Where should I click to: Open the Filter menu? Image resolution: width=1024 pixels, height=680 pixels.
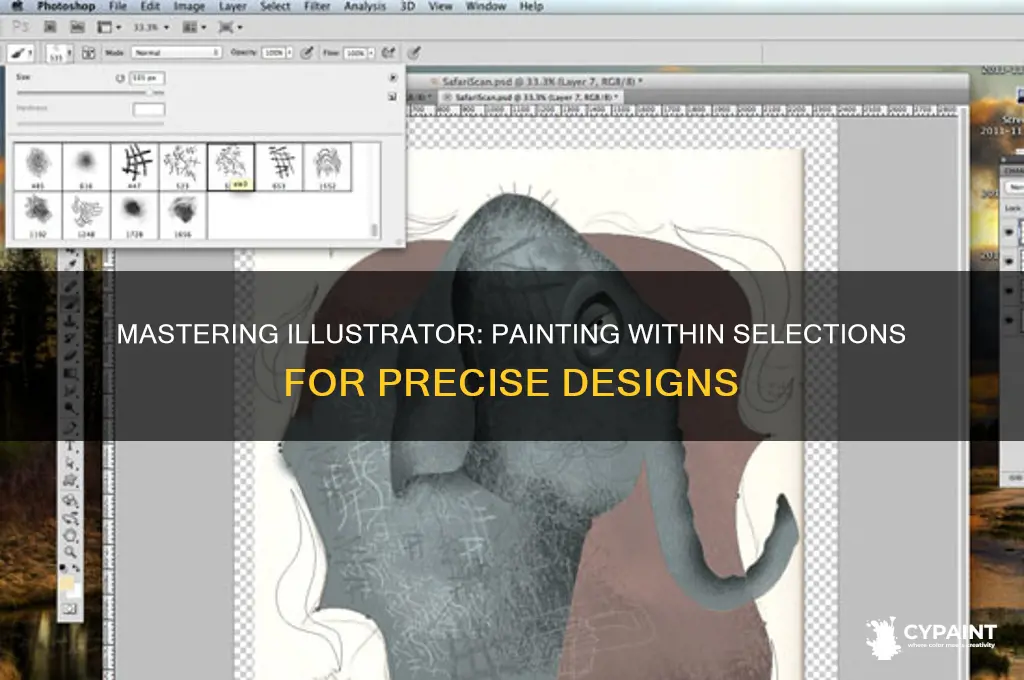(317, 6)
